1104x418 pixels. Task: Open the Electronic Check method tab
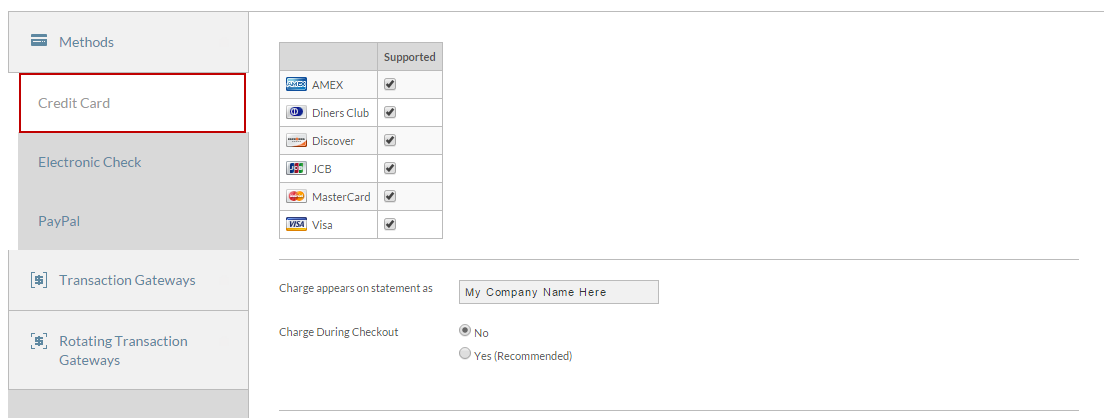pyautogui.click(x=133, y=162)
